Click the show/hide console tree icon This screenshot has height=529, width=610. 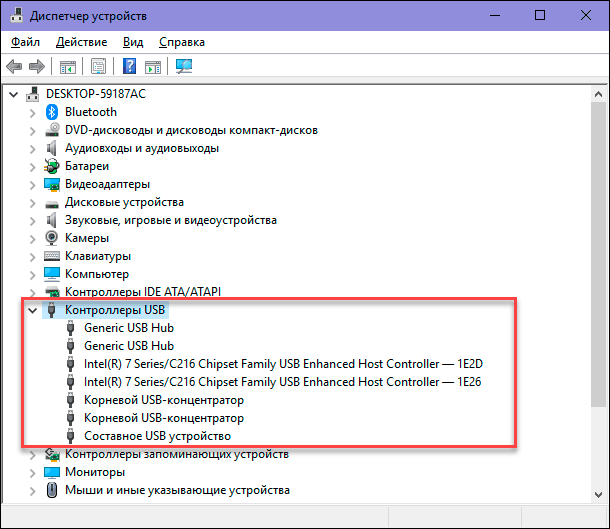[x=68, y=67]
